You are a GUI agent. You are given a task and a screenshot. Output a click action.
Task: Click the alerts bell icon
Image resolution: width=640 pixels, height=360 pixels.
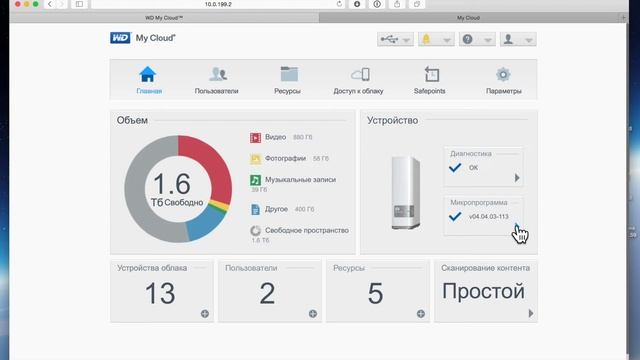[x=426, y=39]
